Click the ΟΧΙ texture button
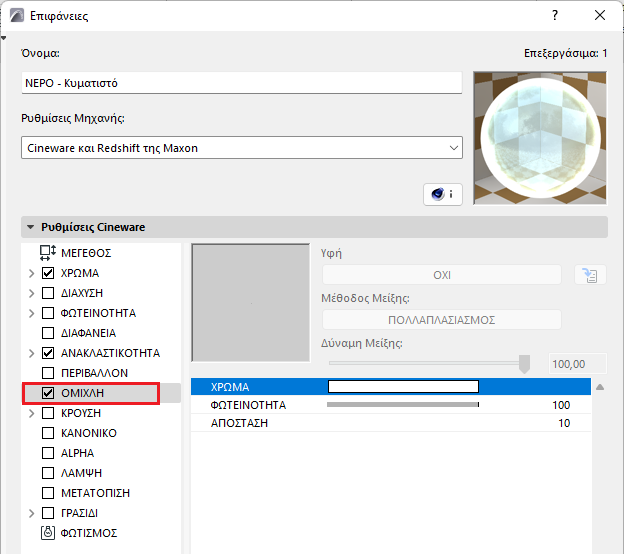 [x=442, y=275]
